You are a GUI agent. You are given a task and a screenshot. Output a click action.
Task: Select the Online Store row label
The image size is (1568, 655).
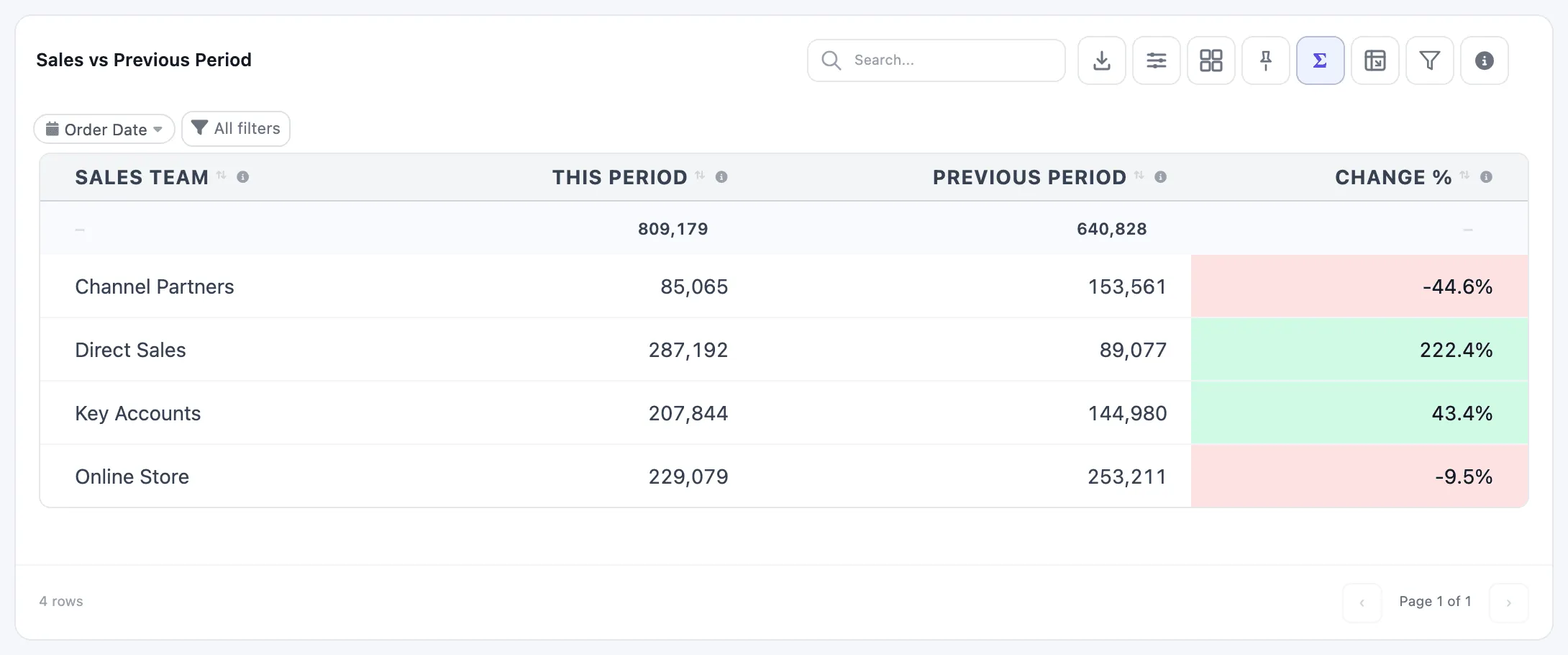pos(132,476)
